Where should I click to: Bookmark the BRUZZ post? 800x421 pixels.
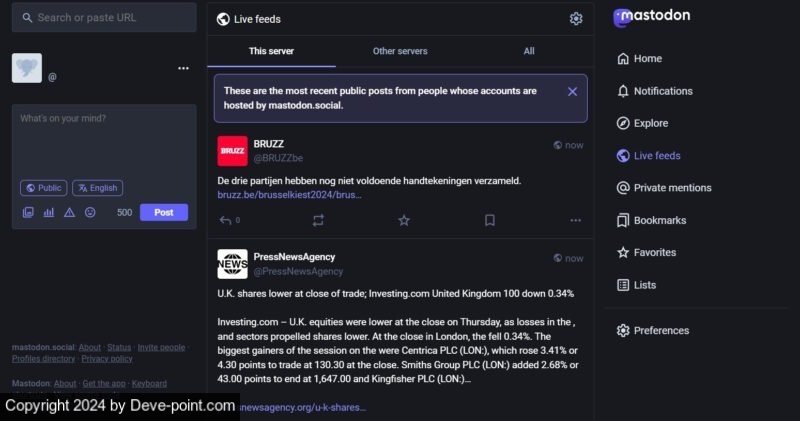click(490, 220)
